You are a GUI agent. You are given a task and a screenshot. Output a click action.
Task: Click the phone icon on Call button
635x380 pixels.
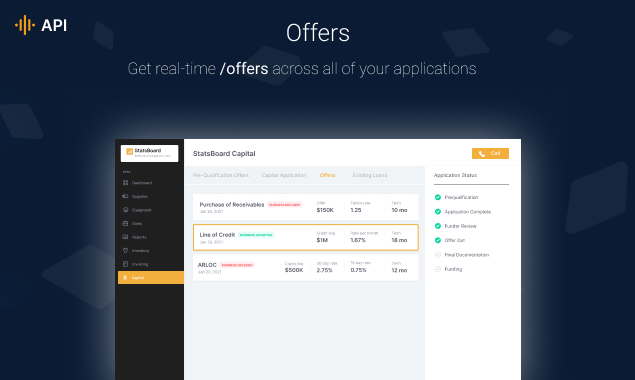482,154
